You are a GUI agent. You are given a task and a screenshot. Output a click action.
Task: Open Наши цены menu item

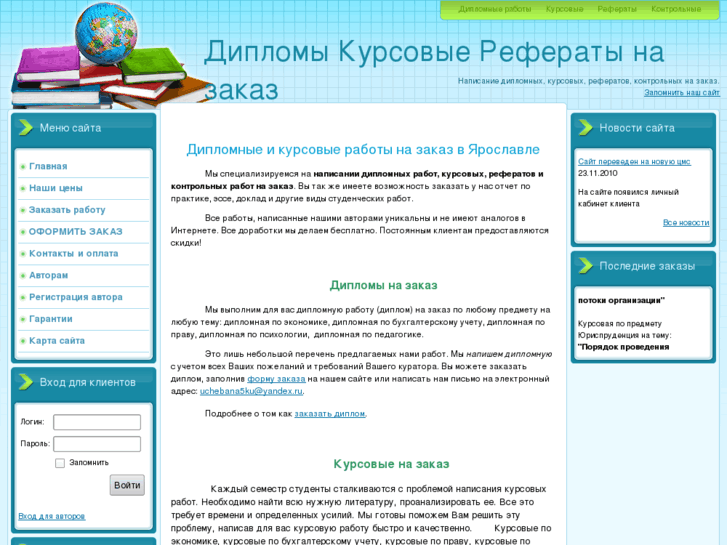click(56, 188)
